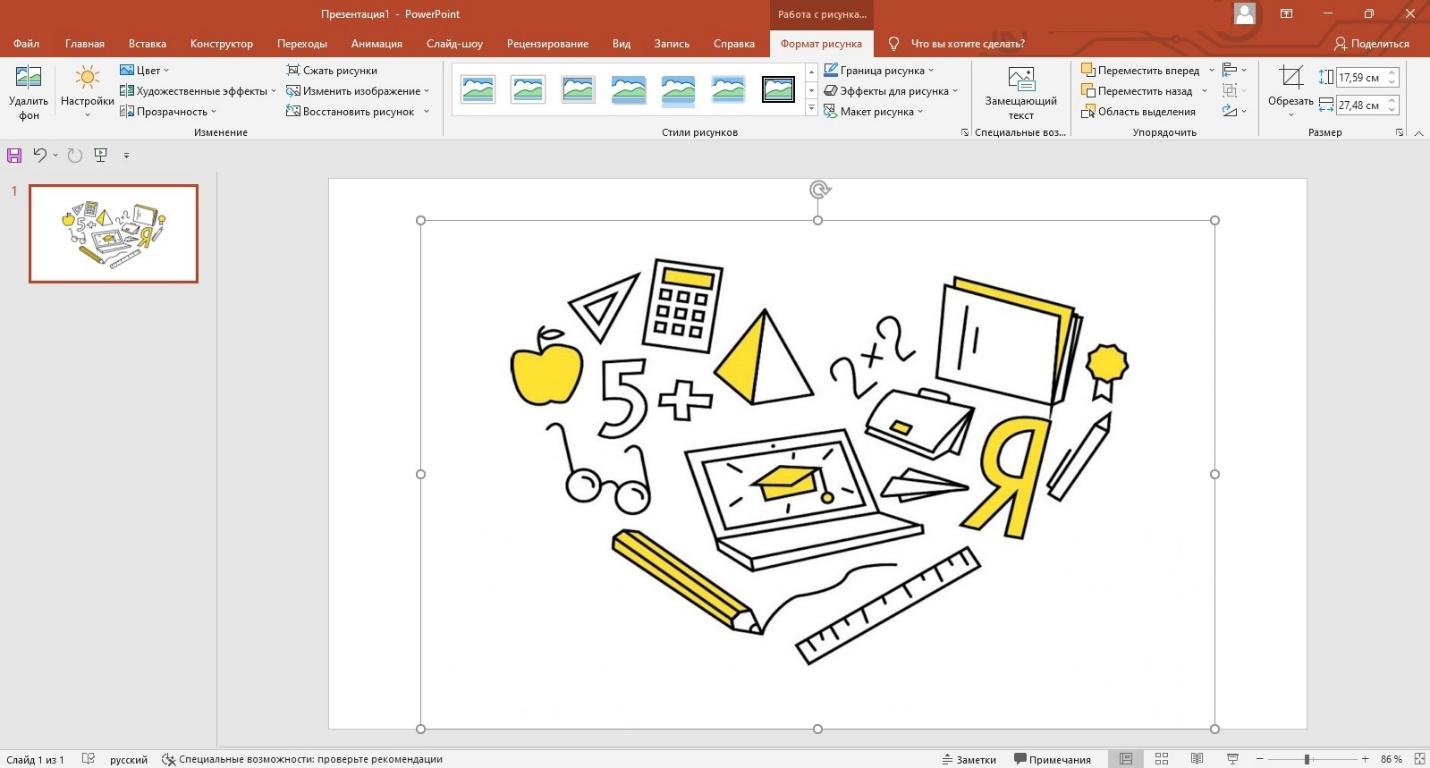Select slide 1 thumbnail in the slide panel
The height and width of the screenshot is (768, 1430).
(x=113, y=233)
